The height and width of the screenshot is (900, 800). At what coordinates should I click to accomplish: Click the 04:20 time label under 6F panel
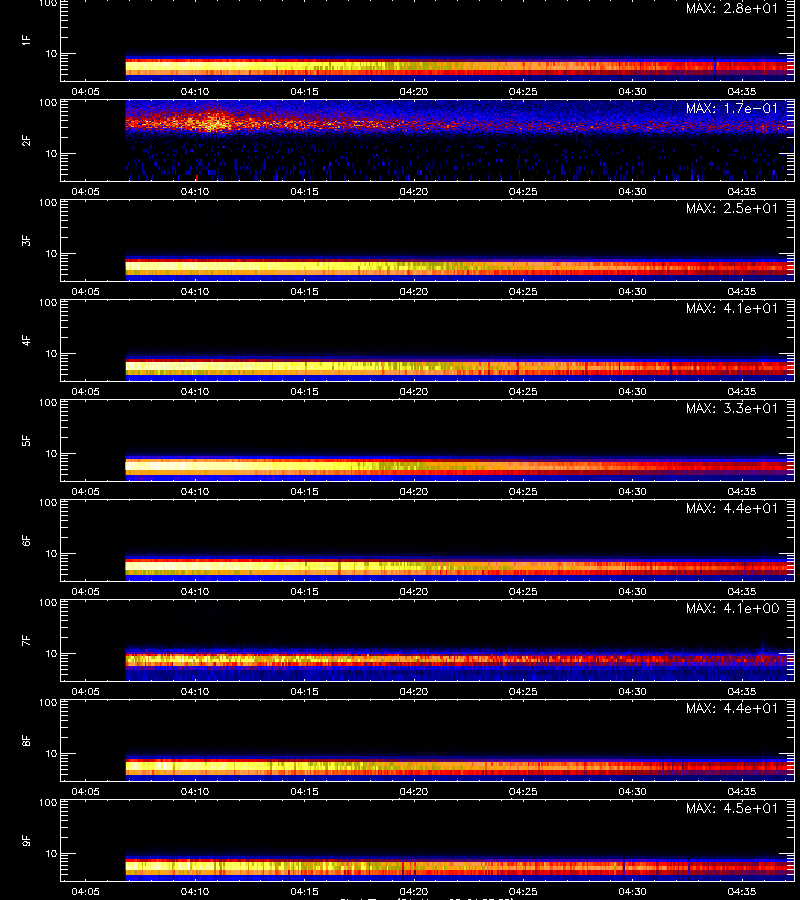coord(414,591)
